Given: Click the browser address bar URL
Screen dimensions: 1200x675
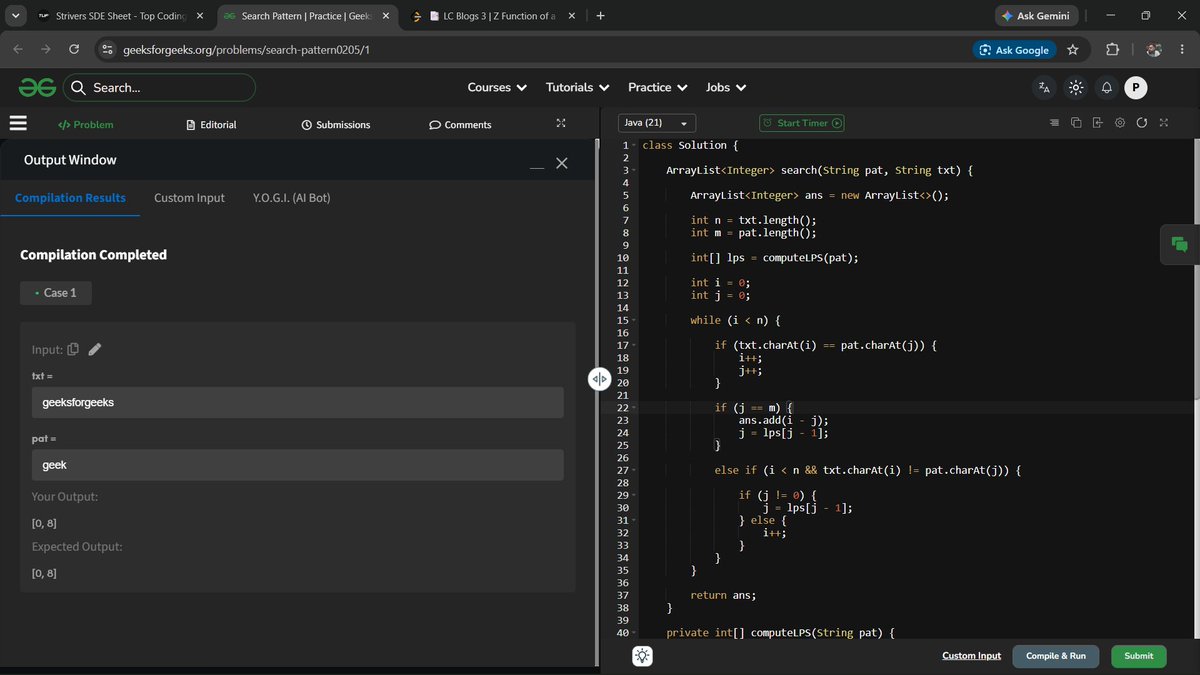Looking at the screenshot, I should pos(246,50).
